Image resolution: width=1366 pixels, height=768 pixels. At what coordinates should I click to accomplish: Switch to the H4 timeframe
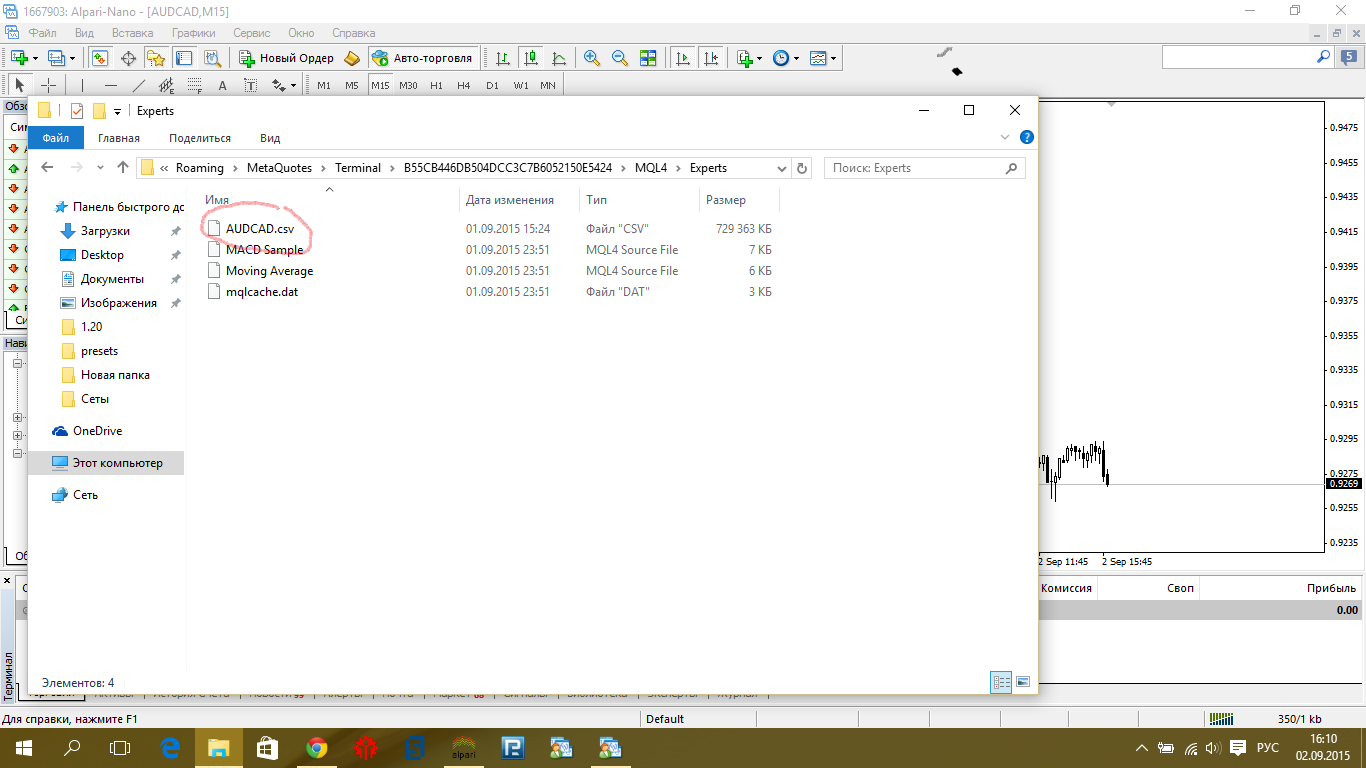coord(464,85)
